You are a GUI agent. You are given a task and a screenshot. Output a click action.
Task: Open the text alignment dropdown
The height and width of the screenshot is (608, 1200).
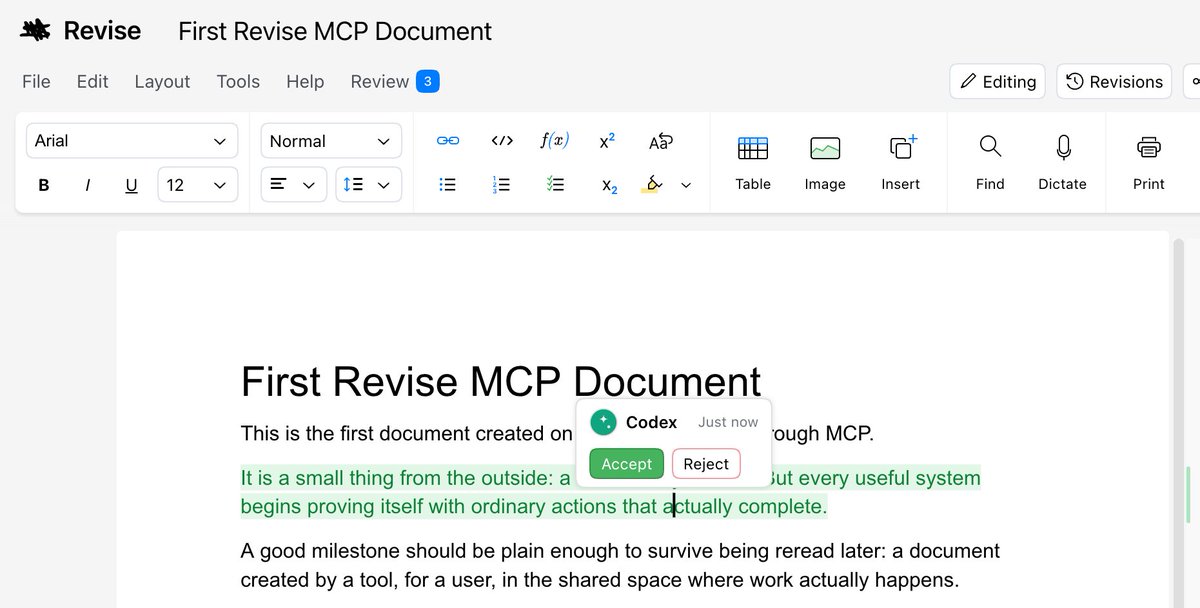(x=294, y=185)
